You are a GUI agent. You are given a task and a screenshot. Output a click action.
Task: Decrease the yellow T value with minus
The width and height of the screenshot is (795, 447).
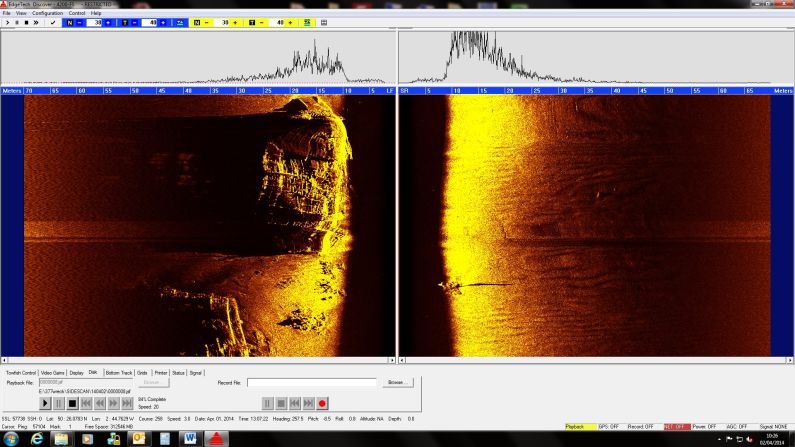pyautogui.click(x=262, y=23)
